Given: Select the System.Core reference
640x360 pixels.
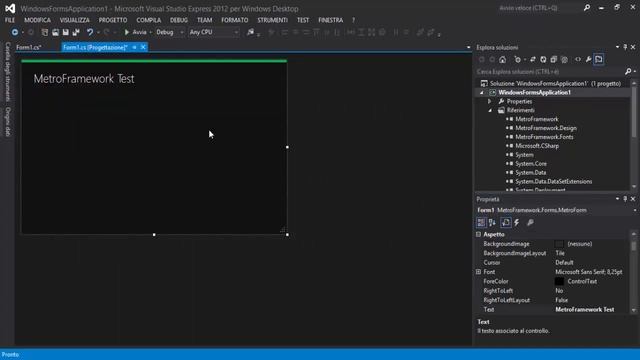Looking at the screenshot, I should 531,164.
